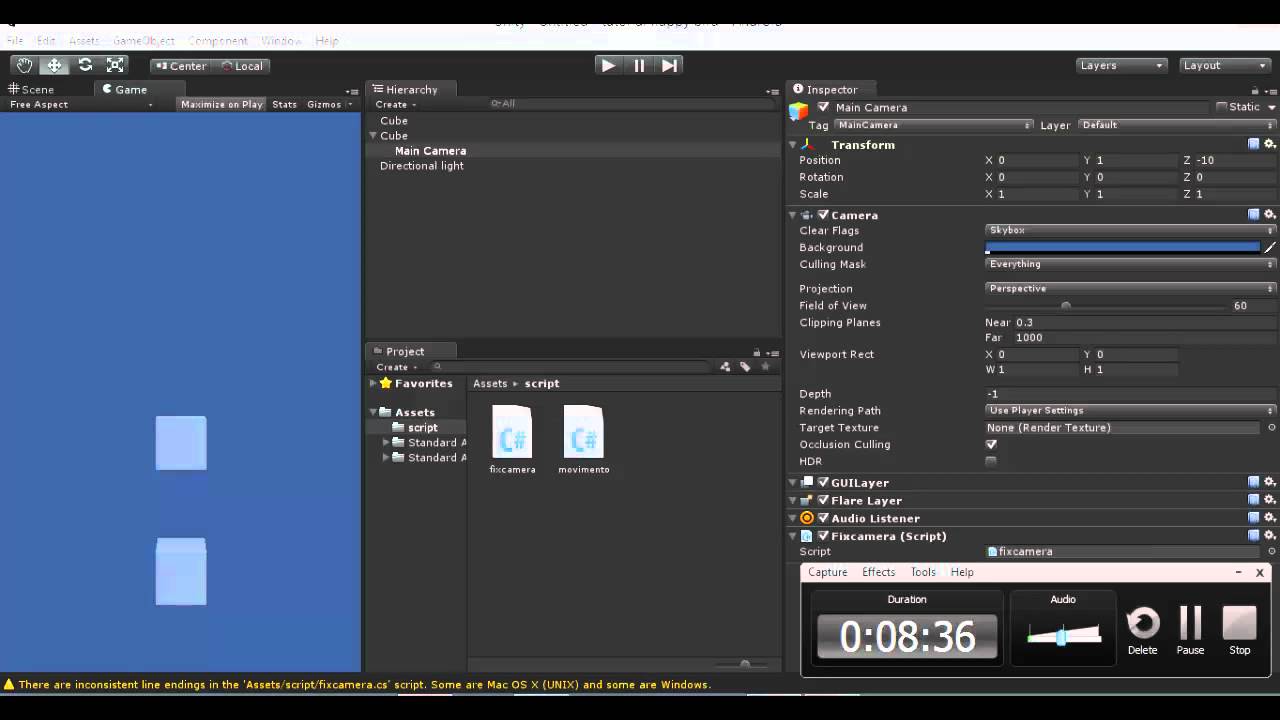This screenshot has width=1280, height=720.
Task: Toggle the Static checkbox
Action: [x=1222, y=107]
